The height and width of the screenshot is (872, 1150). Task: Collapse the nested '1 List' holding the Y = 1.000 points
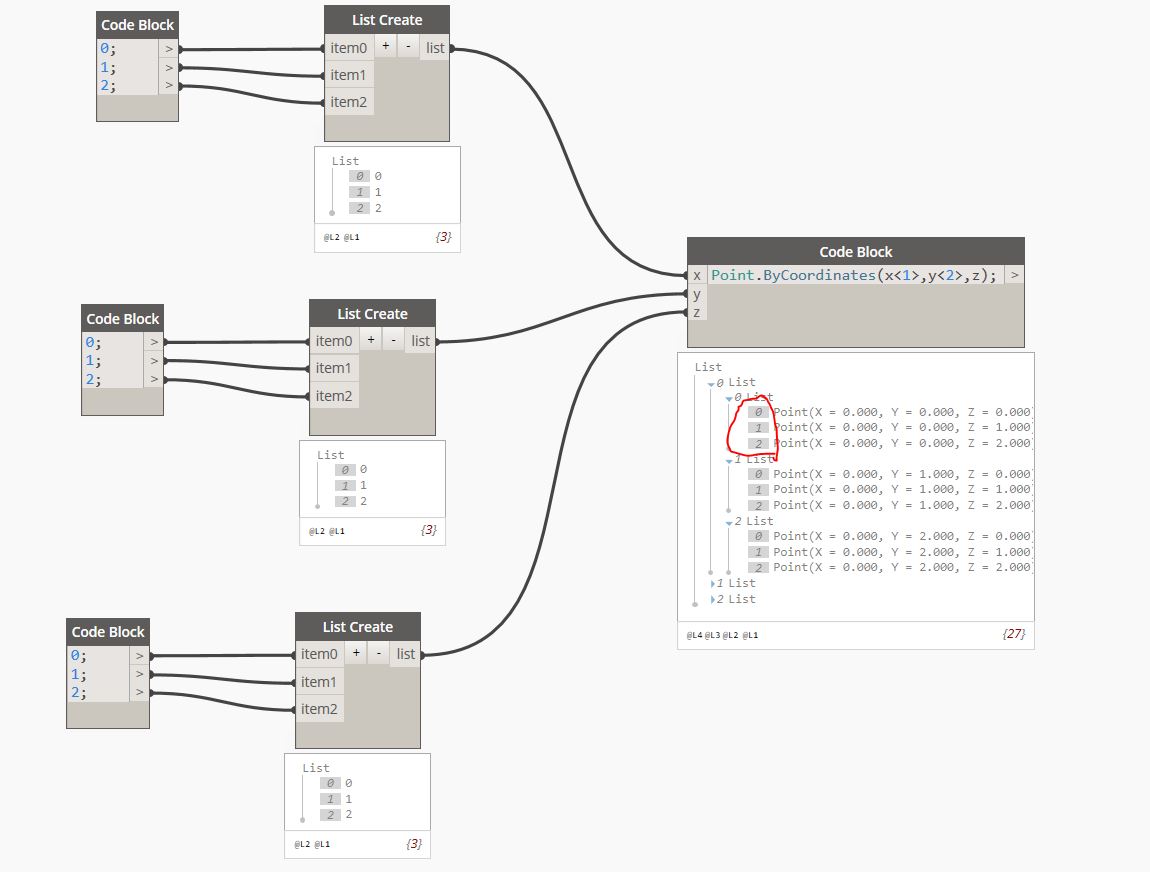point(729,461)
